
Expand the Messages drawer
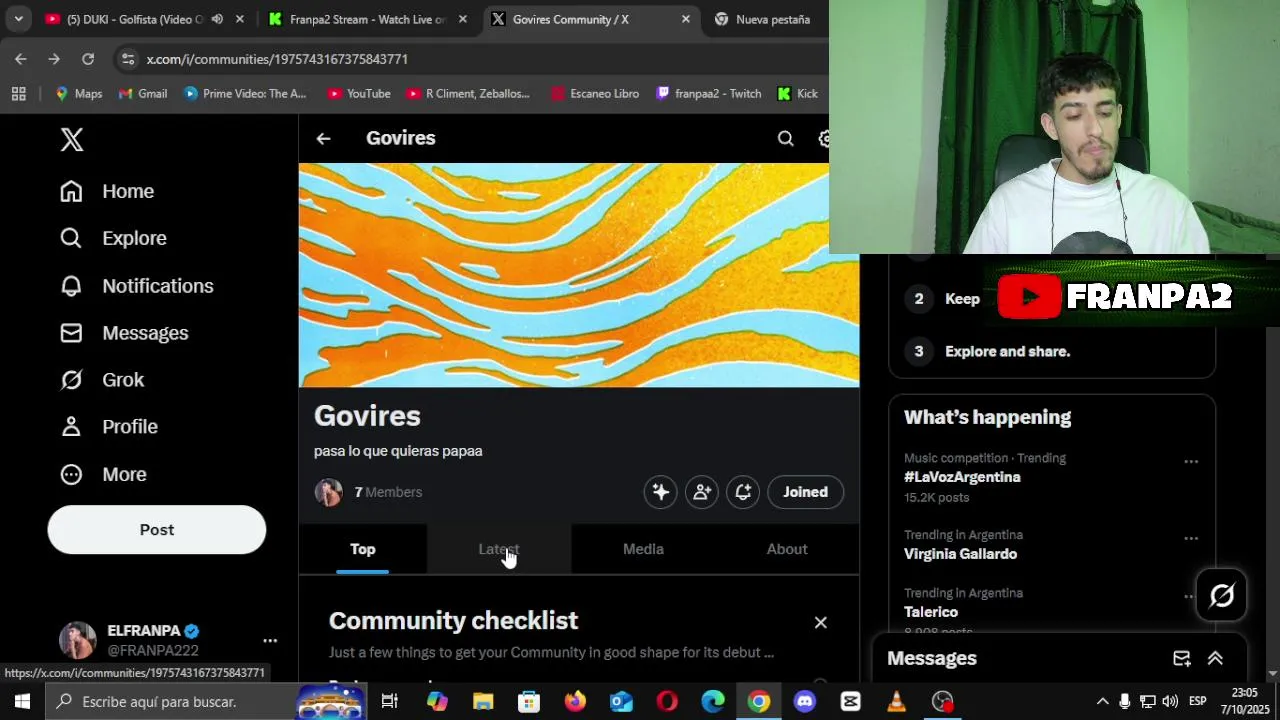click(x=1216, y=658)
